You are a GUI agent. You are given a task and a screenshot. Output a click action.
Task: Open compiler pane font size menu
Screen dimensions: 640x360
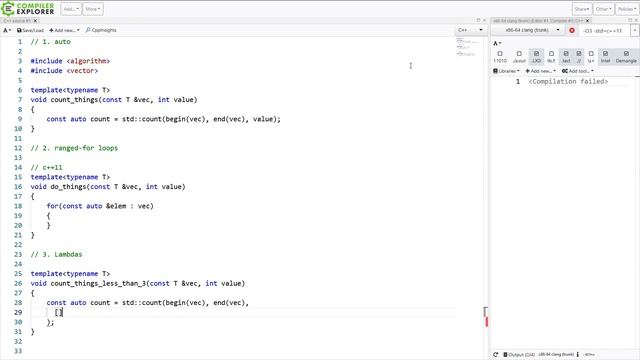497,43
